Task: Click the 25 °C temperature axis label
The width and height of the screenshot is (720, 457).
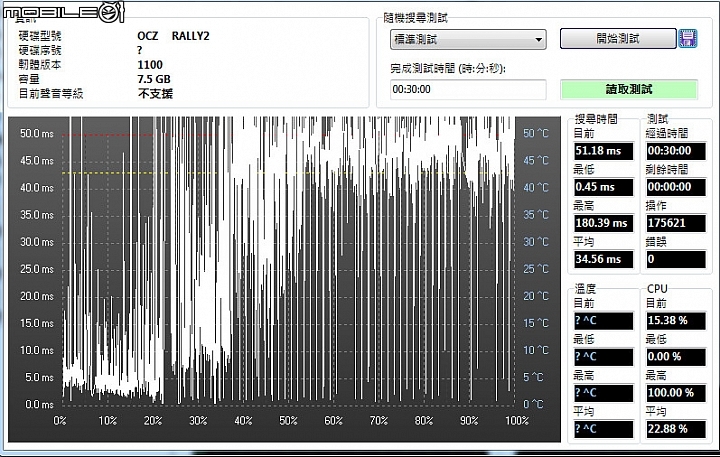Action: (536, 269)
